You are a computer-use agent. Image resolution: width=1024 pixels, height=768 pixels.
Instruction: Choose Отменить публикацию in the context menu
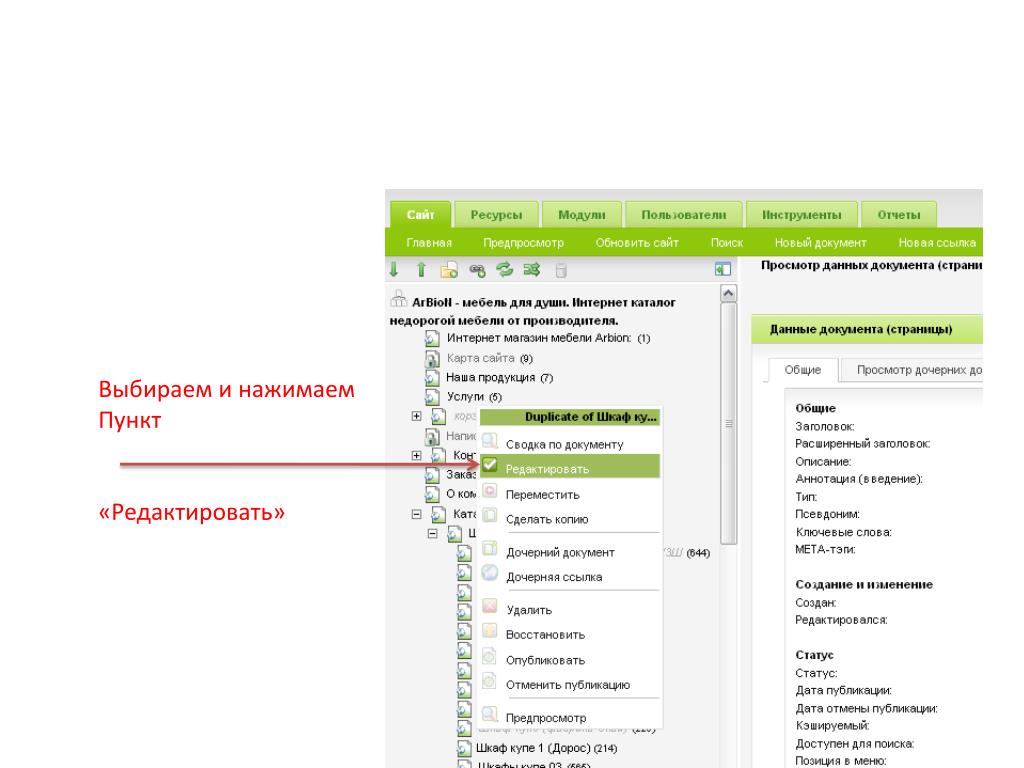click(x=570, y=684)
